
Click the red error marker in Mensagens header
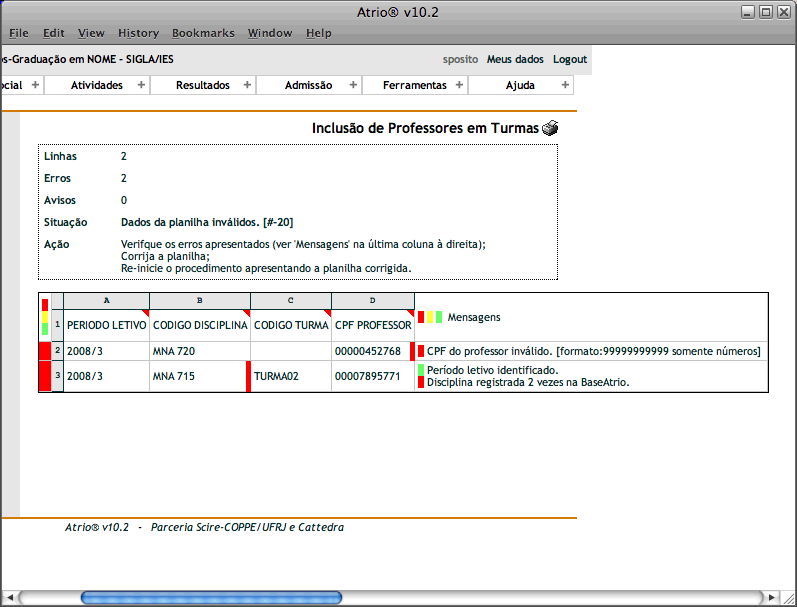click(x=421, y=317)
